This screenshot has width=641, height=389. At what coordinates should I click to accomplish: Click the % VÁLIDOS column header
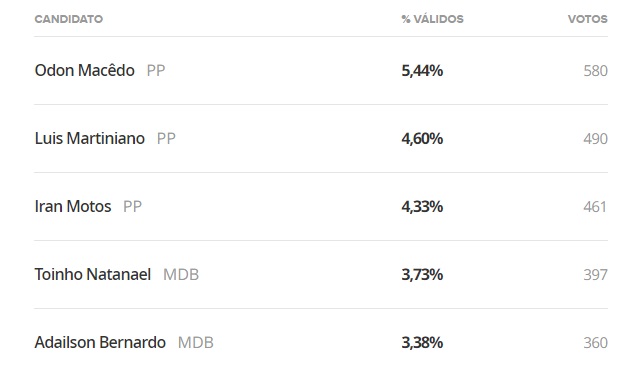tap(432, 19)
